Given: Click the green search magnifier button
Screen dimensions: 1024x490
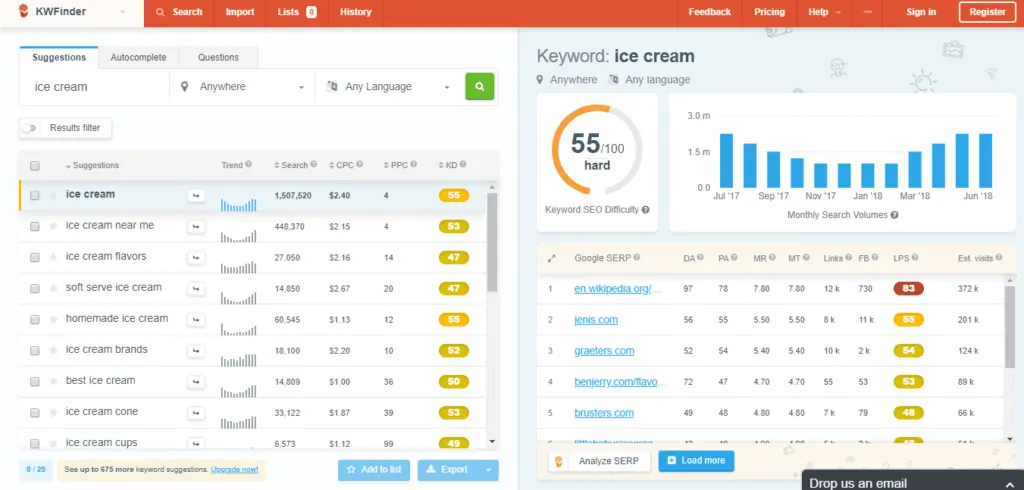Looking at the screenshot, I should (x=479, y=86).
